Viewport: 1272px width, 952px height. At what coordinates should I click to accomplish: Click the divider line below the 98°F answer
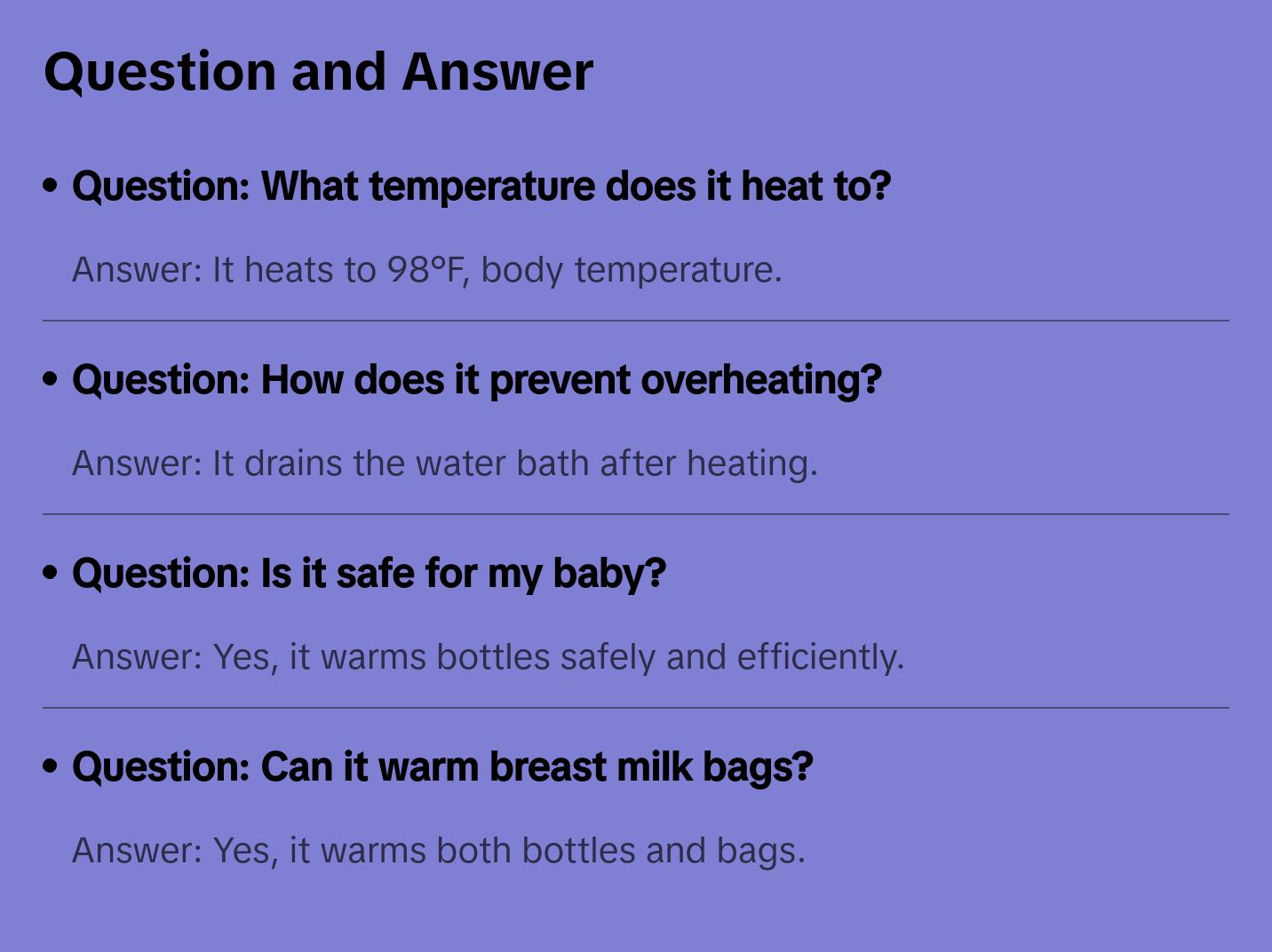636,321
